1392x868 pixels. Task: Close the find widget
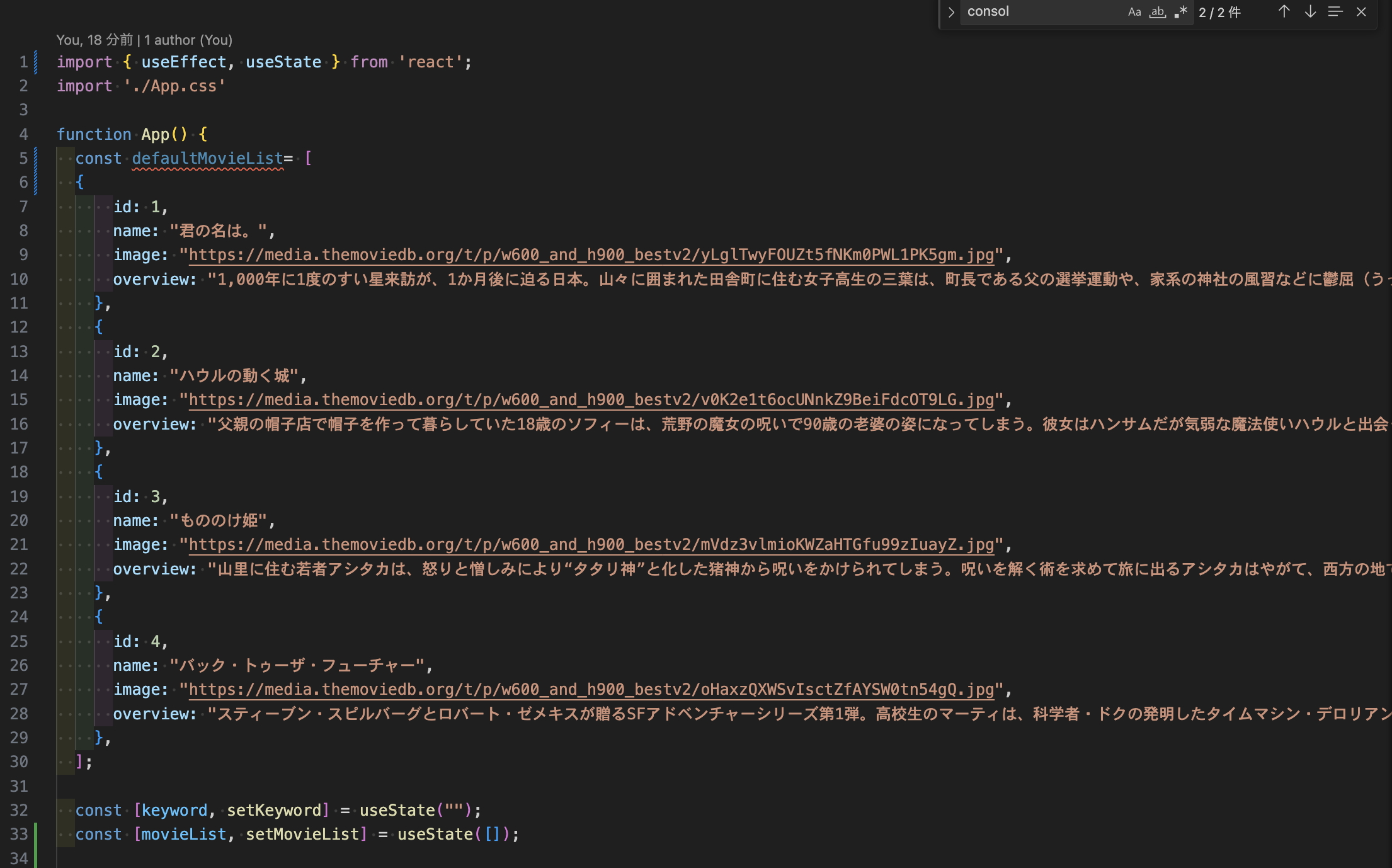pyautogui.click(x=1361, y=12)
